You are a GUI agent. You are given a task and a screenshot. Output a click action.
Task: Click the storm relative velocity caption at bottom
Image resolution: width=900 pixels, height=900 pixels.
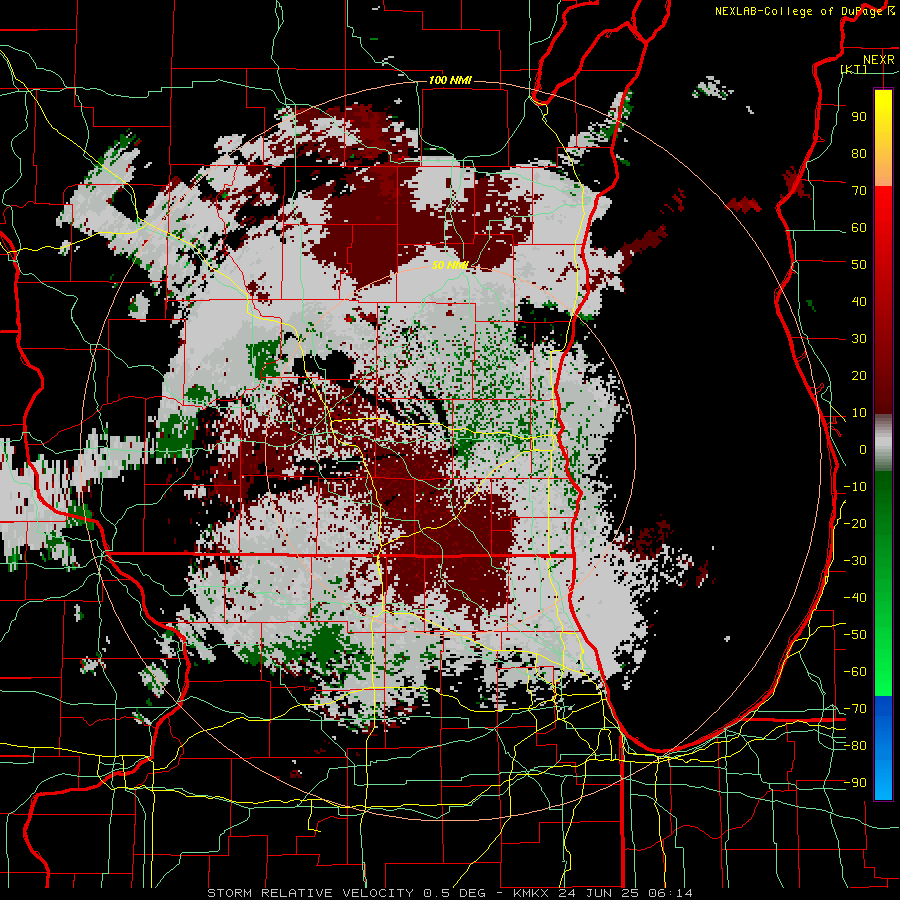449,893
